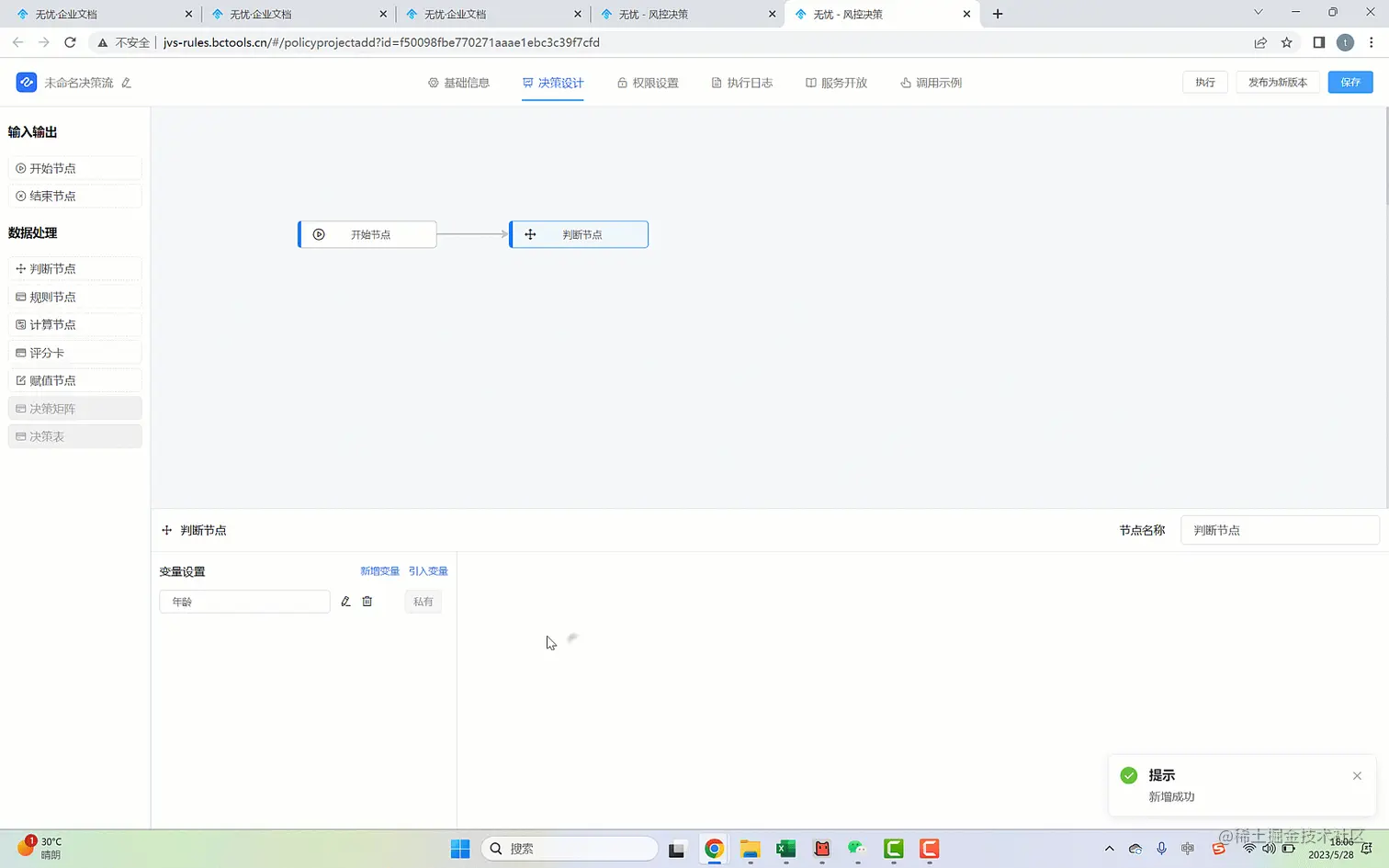Screen dimensions: 1389x868
Task: Open the 权限设置 tab
Action: pyautogui.click(x=648, y=83)
